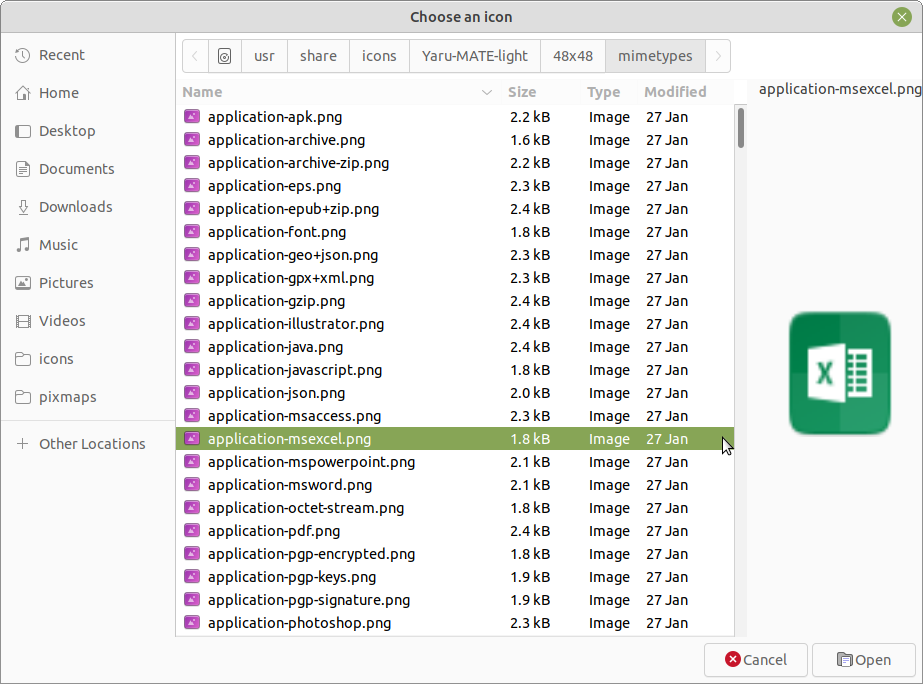The height and width of the screenshot is (684, 923).
Task: Click the Pictures icon in sidebar
Action: click(x=22, y=283)
